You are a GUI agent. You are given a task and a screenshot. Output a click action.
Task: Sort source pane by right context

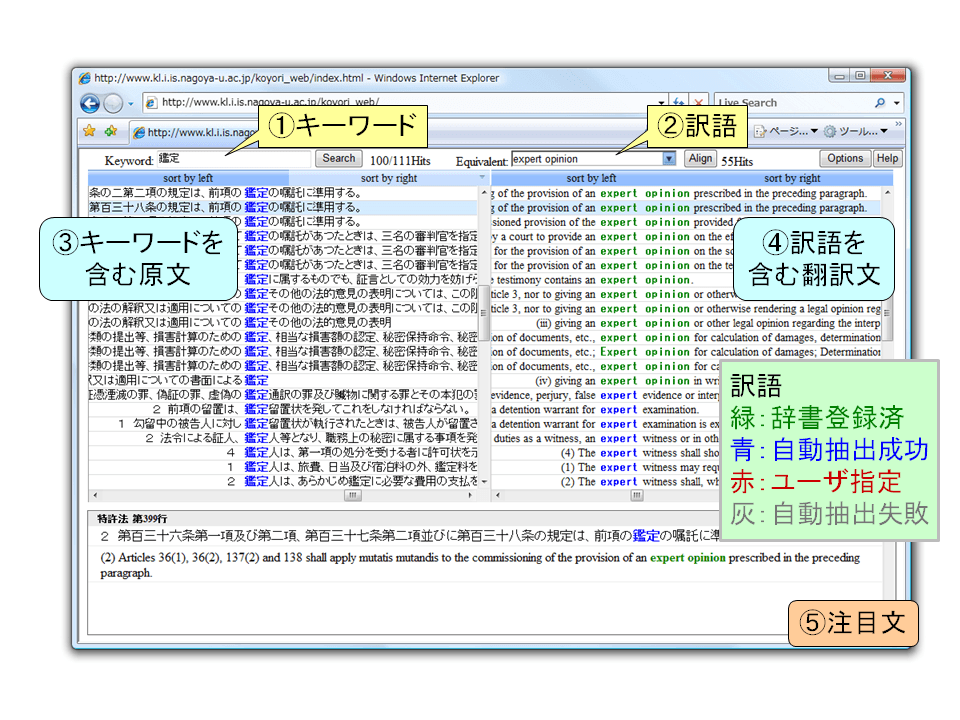389,178
